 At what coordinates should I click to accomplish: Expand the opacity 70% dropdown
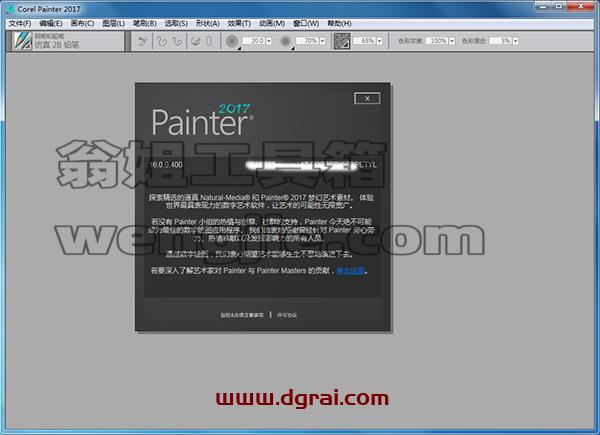322,41
